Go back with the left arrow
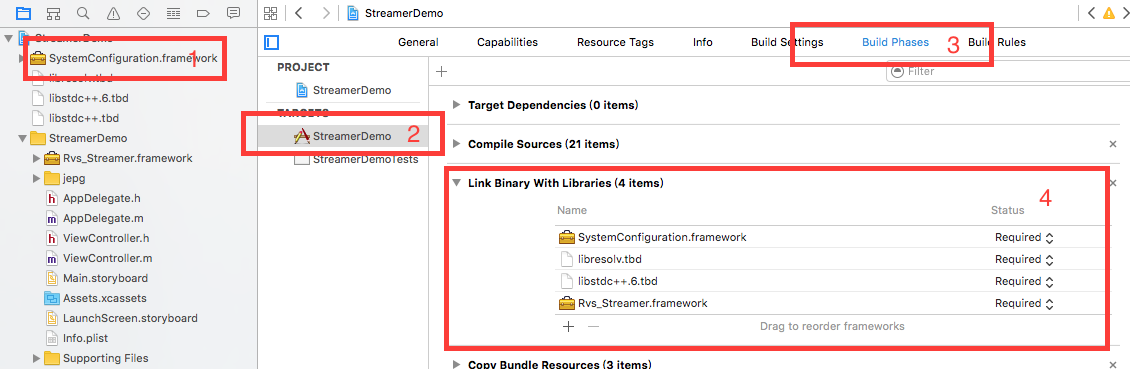This screenshot has width=1130, height=369. point(299,12)
